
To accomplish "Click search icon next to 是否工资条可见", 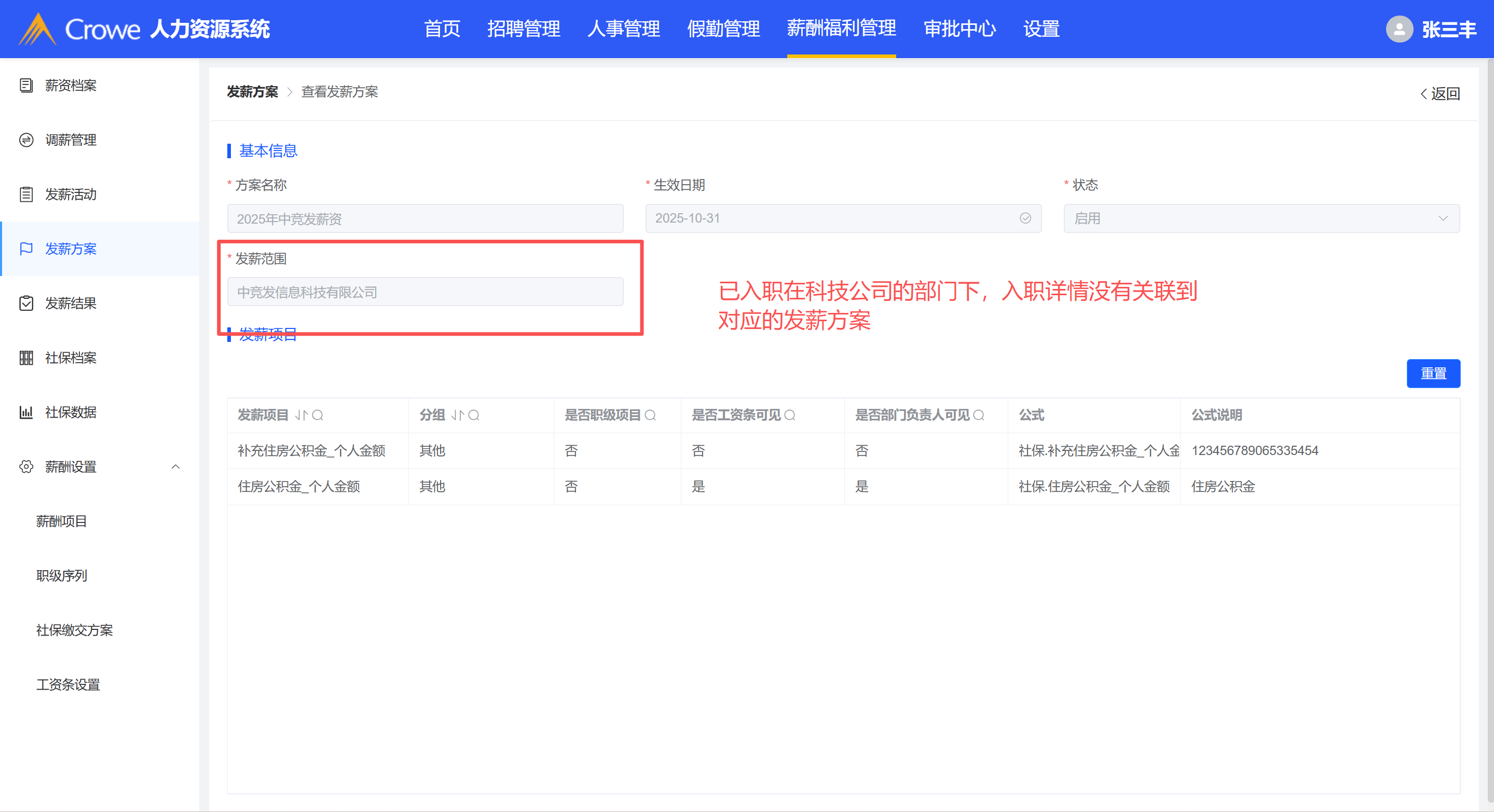I will [790, 415].
